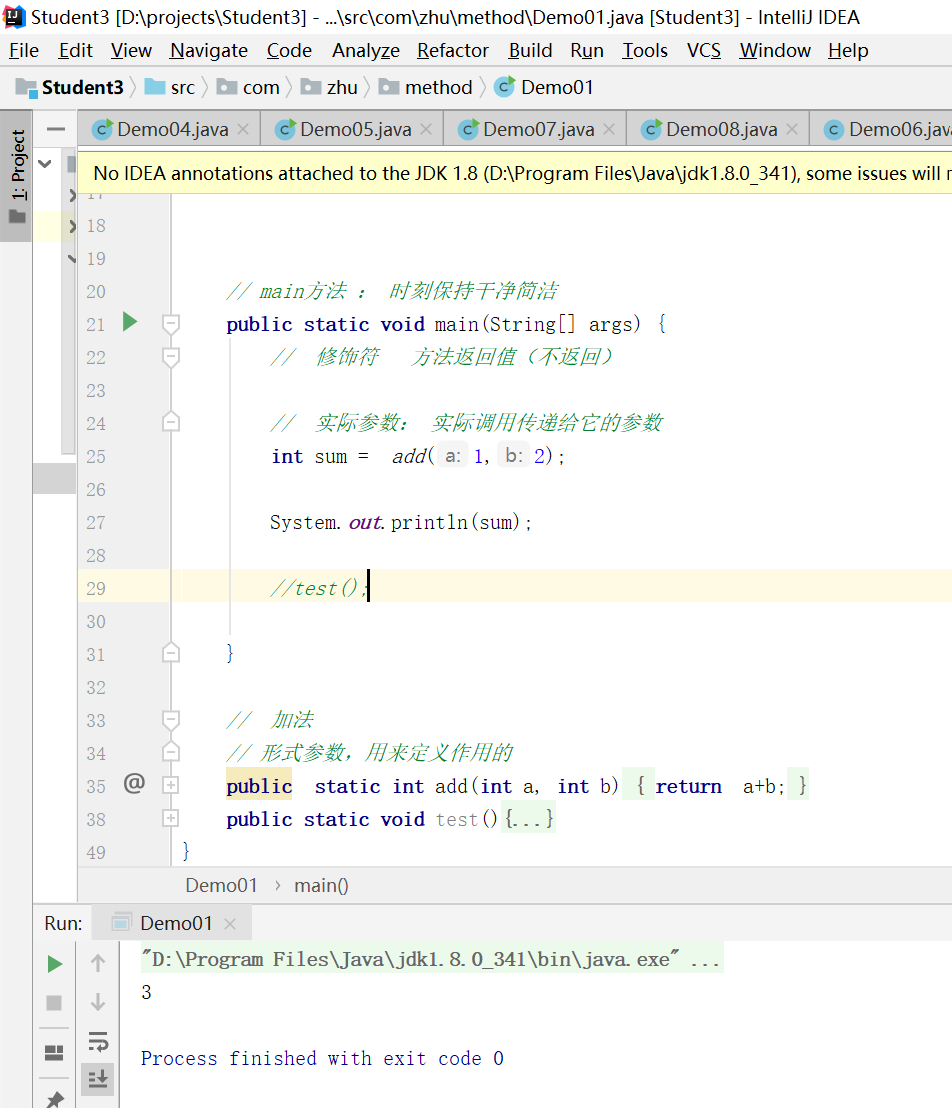Screen dimensions: 952x1108
Task: Open the Edit menu
Action: [x=76, y=51]
